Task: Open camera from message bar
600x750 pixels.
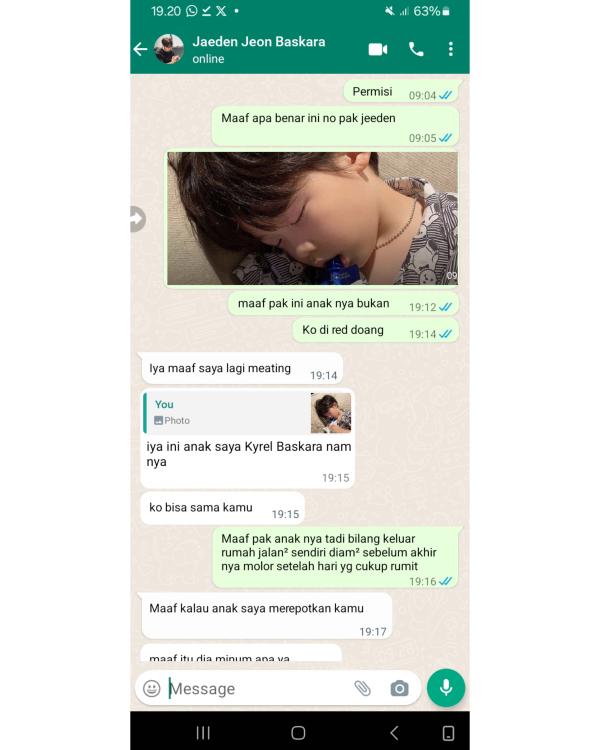Action: 400,688
